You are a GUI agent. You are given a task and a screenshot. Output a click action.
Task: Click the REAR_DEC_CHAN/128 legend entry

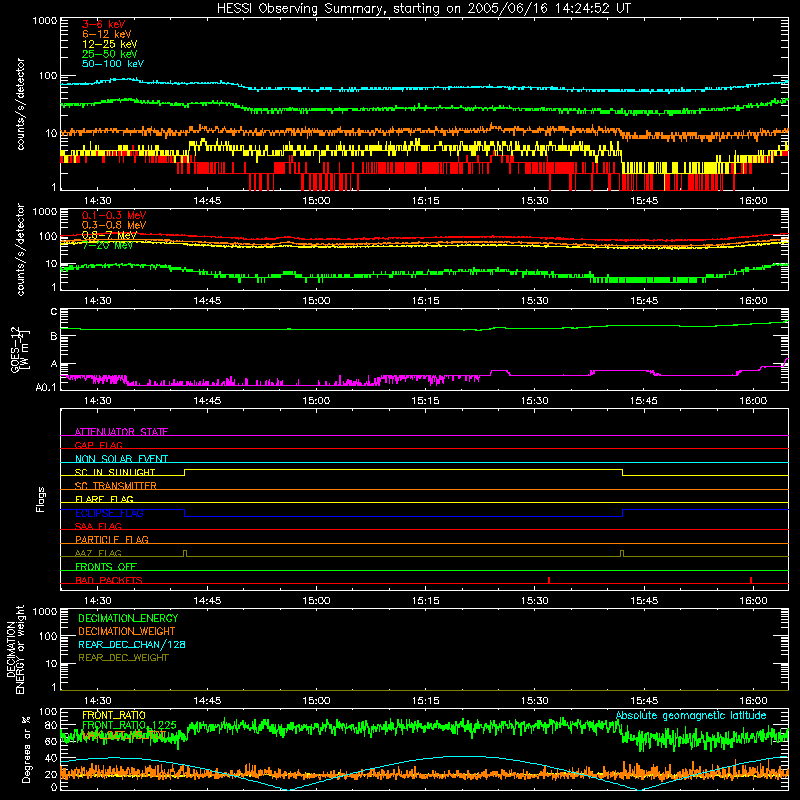coord(132,644)
